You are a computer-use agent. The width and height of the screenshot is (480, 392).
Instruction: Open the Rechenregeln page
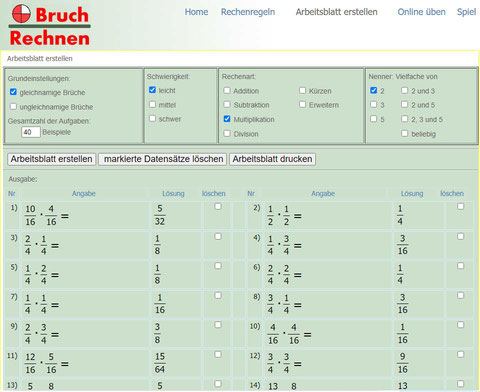[248, 12]
